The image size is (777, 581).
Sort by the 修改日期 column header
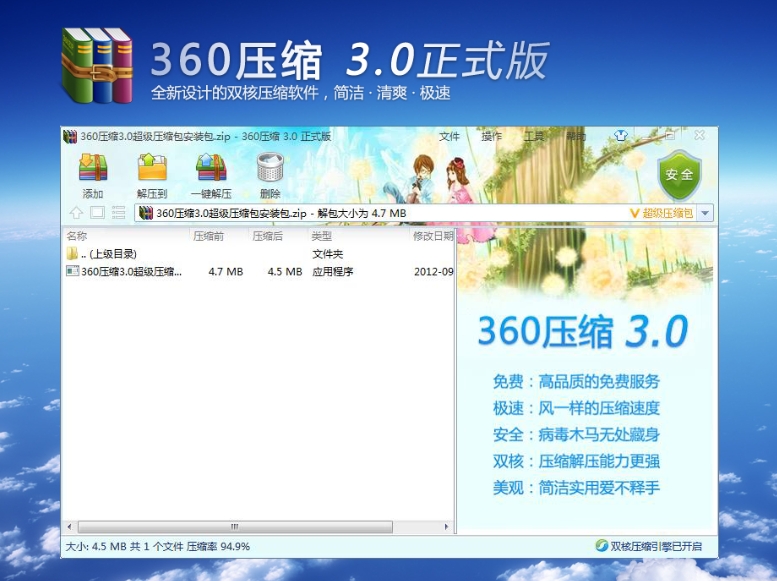[433, 236]
